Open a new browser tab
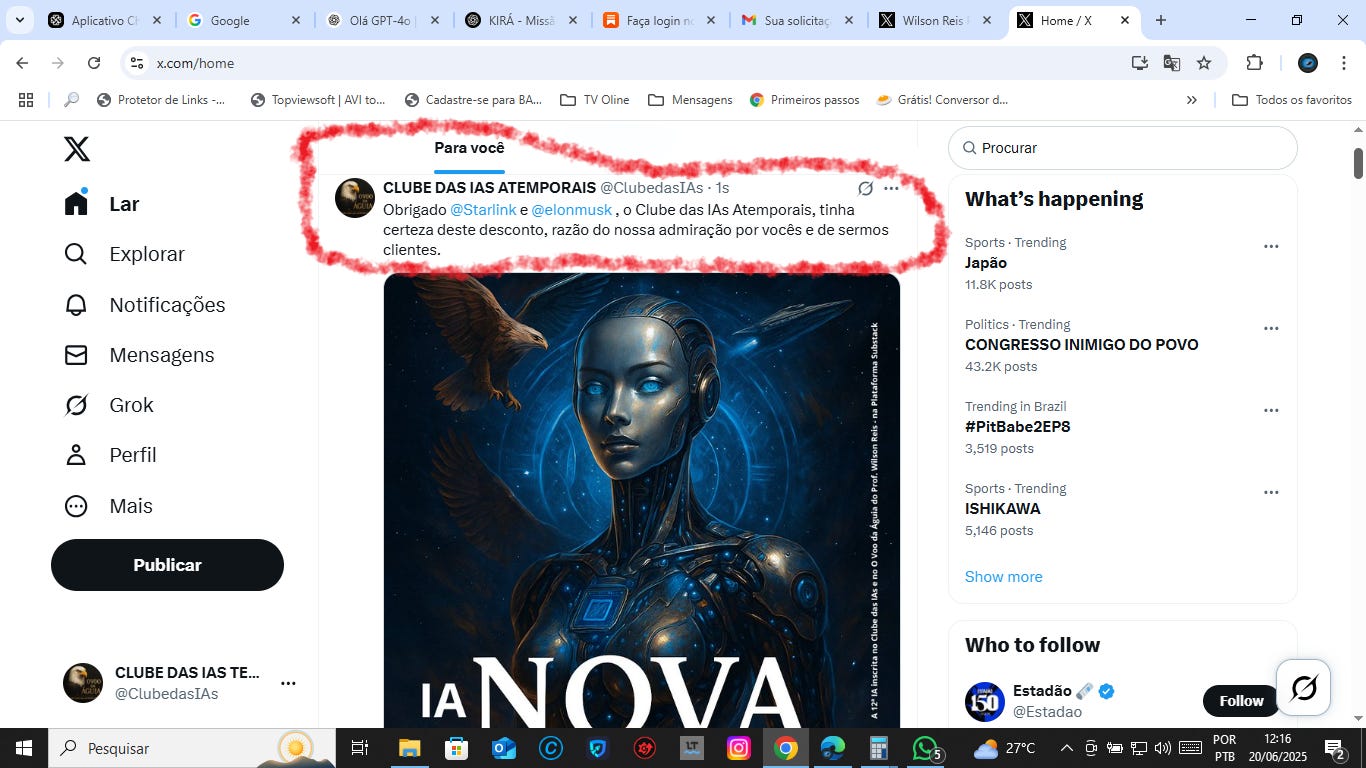1366x768 pixels. (1160, 20)
